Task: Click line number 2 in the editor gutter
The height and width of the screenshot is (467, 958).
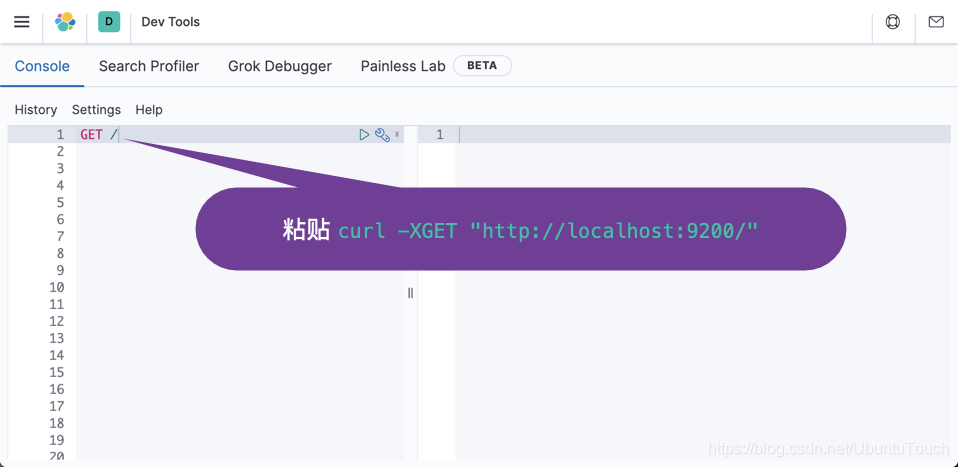Action: pos(60,151)
